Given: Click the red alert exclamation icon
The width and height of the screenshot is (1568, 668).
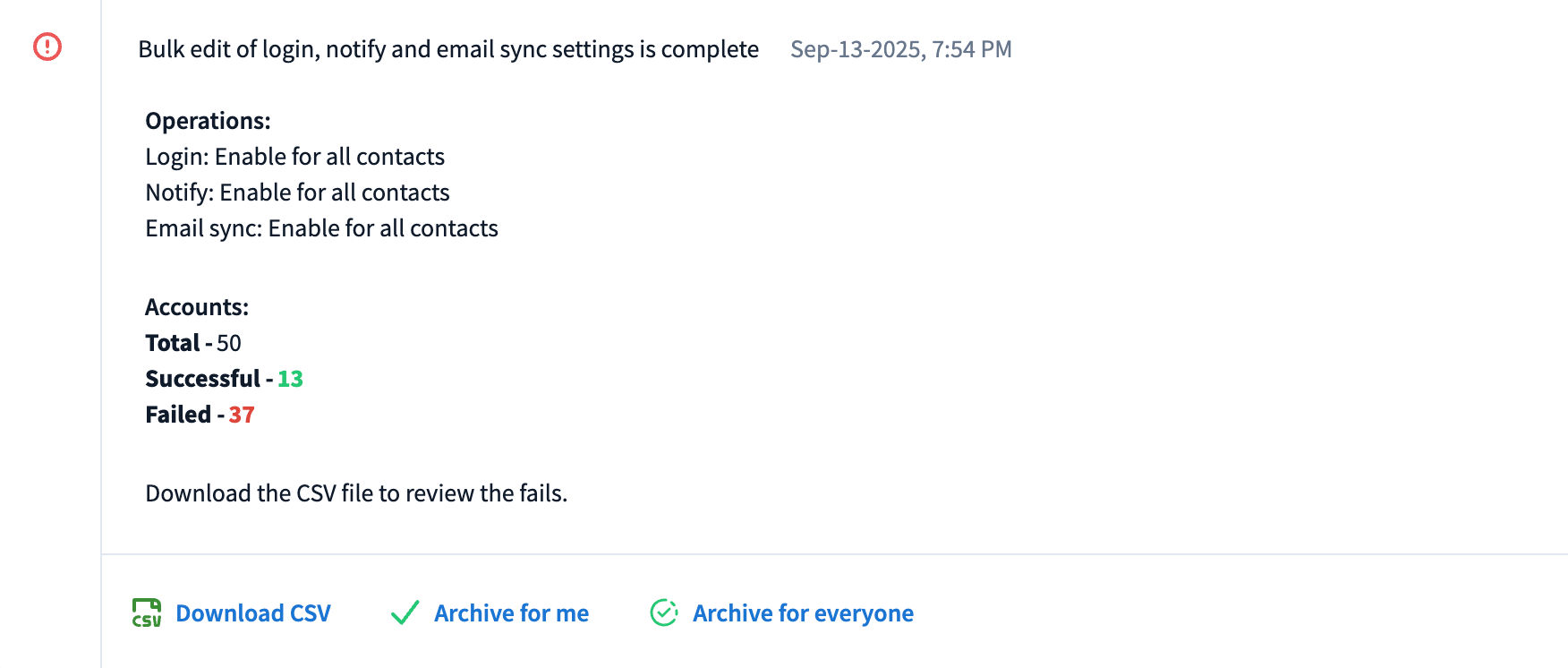Looking at the screenshot, I should click(x=47, y=47).
